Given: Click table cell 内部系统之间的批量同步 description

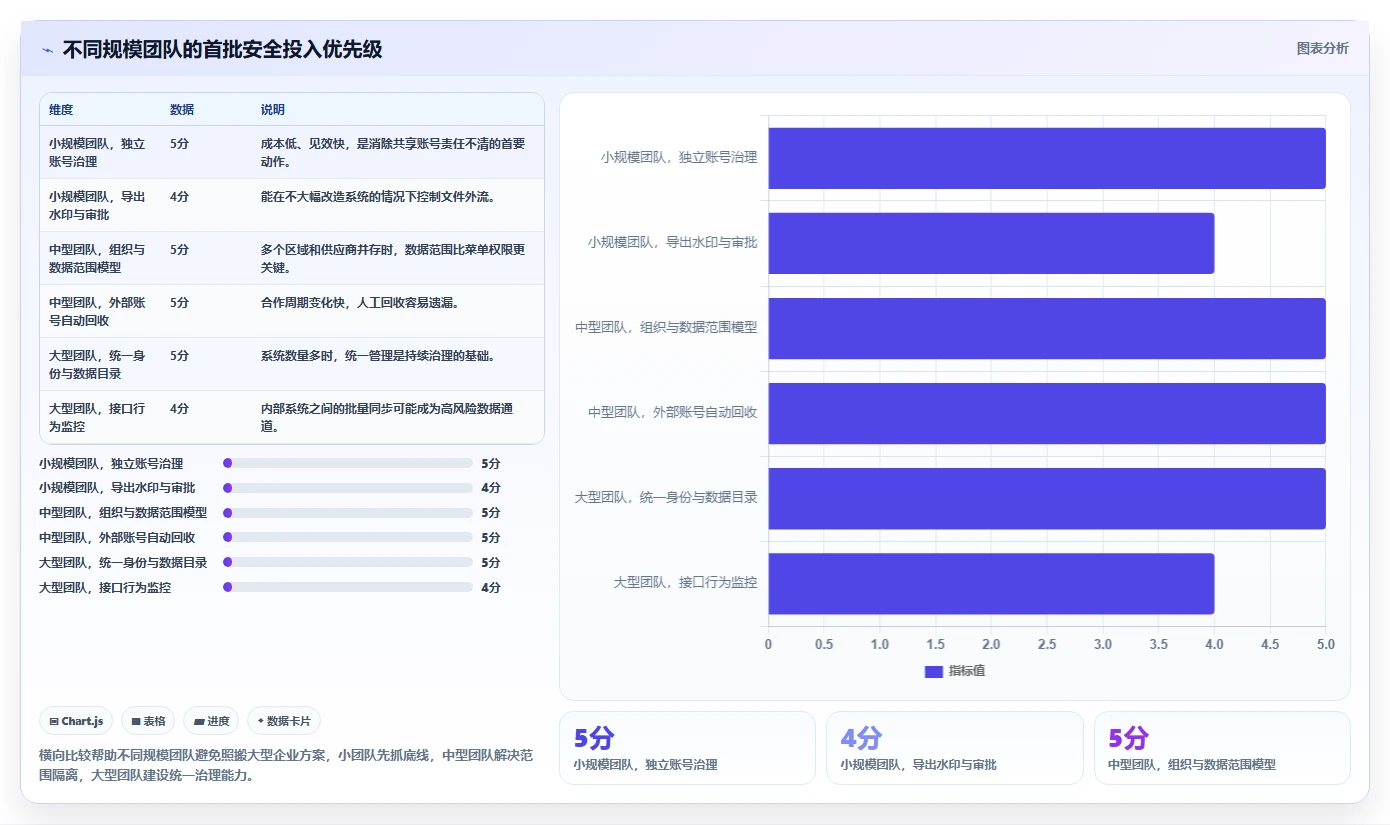Looking at the screenshot, I should pyautogui.click(x=388, y=417).
